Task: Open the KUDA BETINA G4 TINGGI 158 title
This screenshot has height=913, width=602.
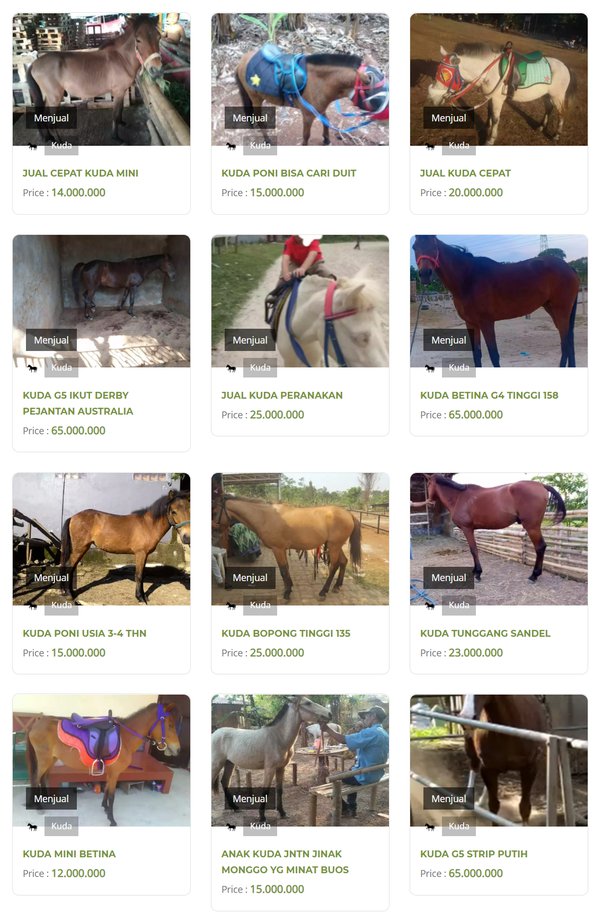Action: point(489,395)
